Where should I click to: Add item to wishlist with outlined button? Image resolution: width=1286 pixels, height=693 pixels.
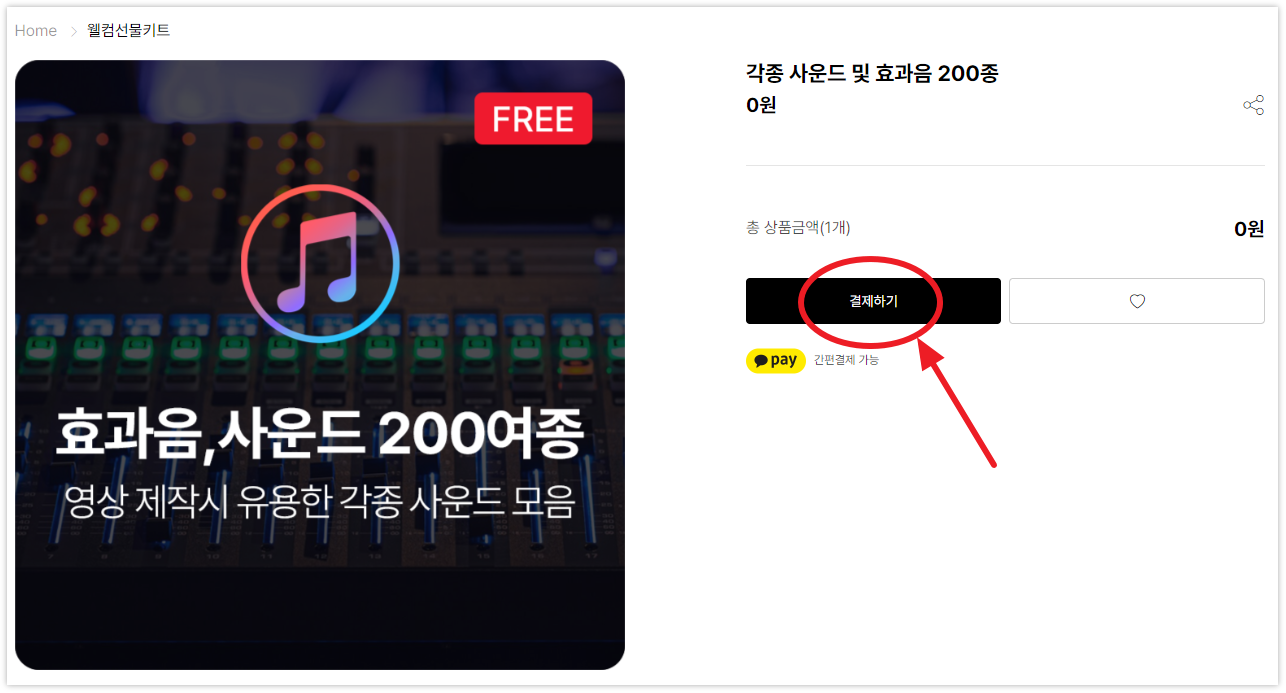coord(1137,301)
